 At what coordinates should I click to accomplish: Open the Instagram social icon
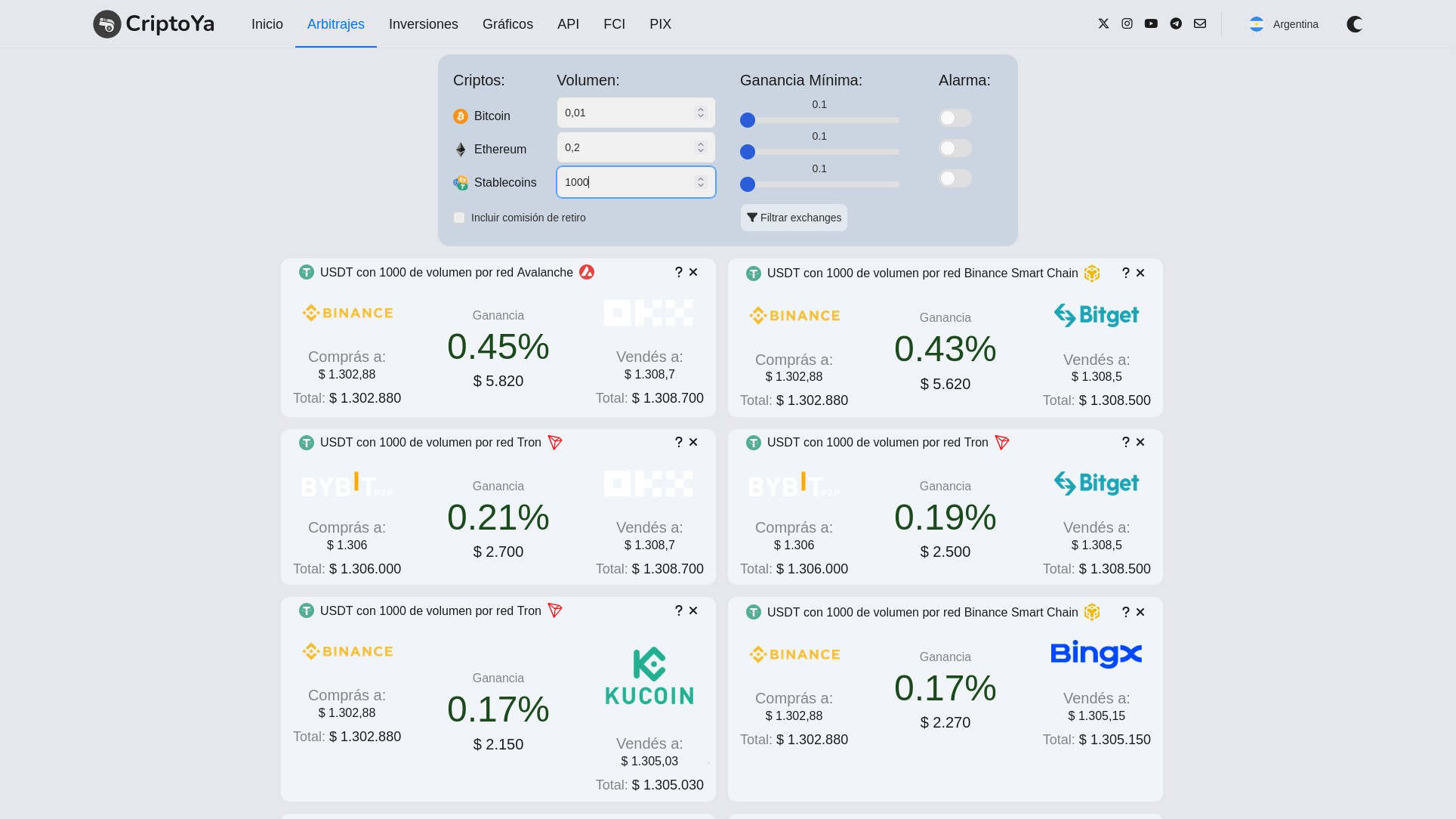[1127, 23]
